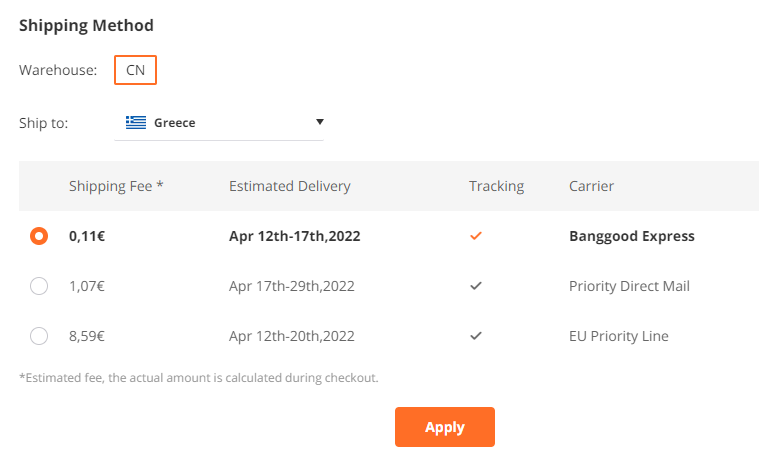Select the 1,07€ shipping option radio button

pyautogui.click(x=39, y=286)
